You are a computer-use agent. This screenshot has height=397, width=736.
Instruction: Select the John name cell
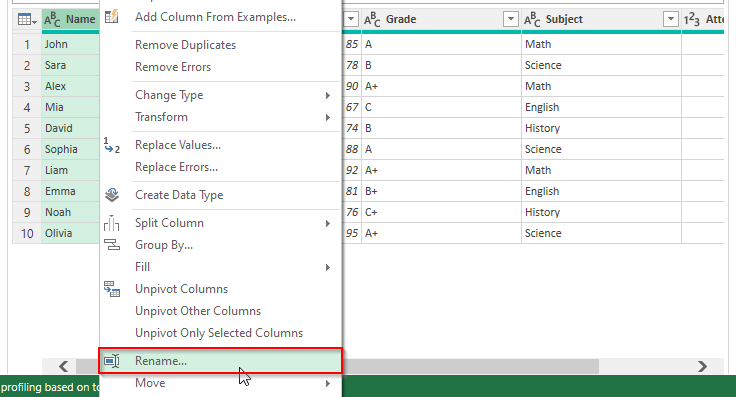pyautogui.click(x=70, y=44)
